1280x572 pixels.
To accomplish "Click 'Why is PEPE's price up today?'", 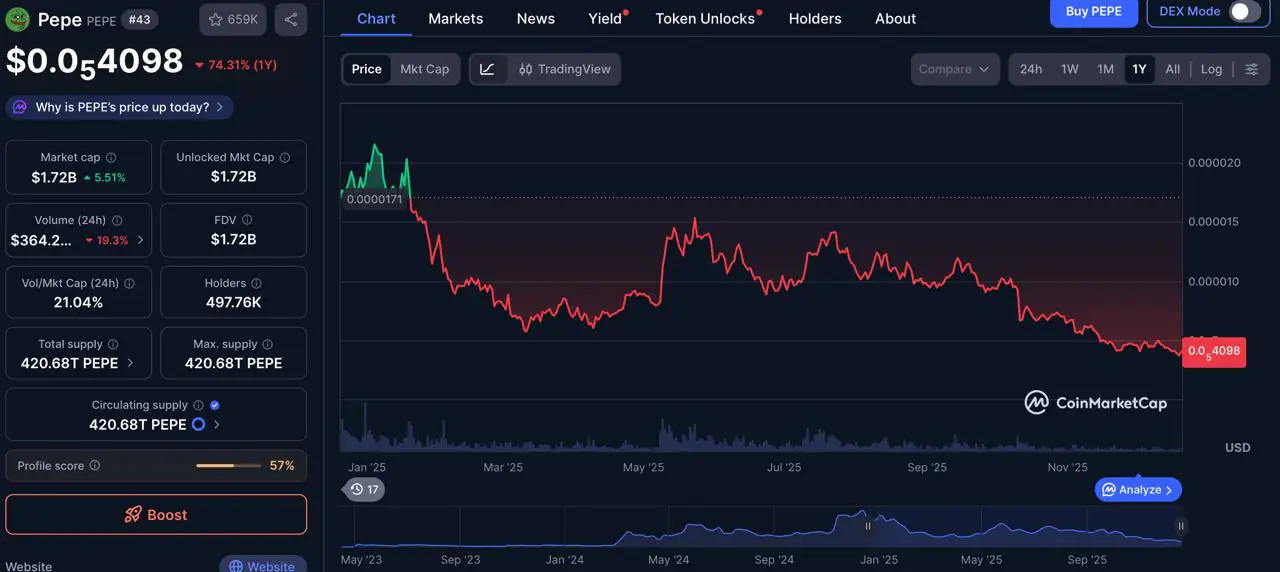I will pos(120,107).
